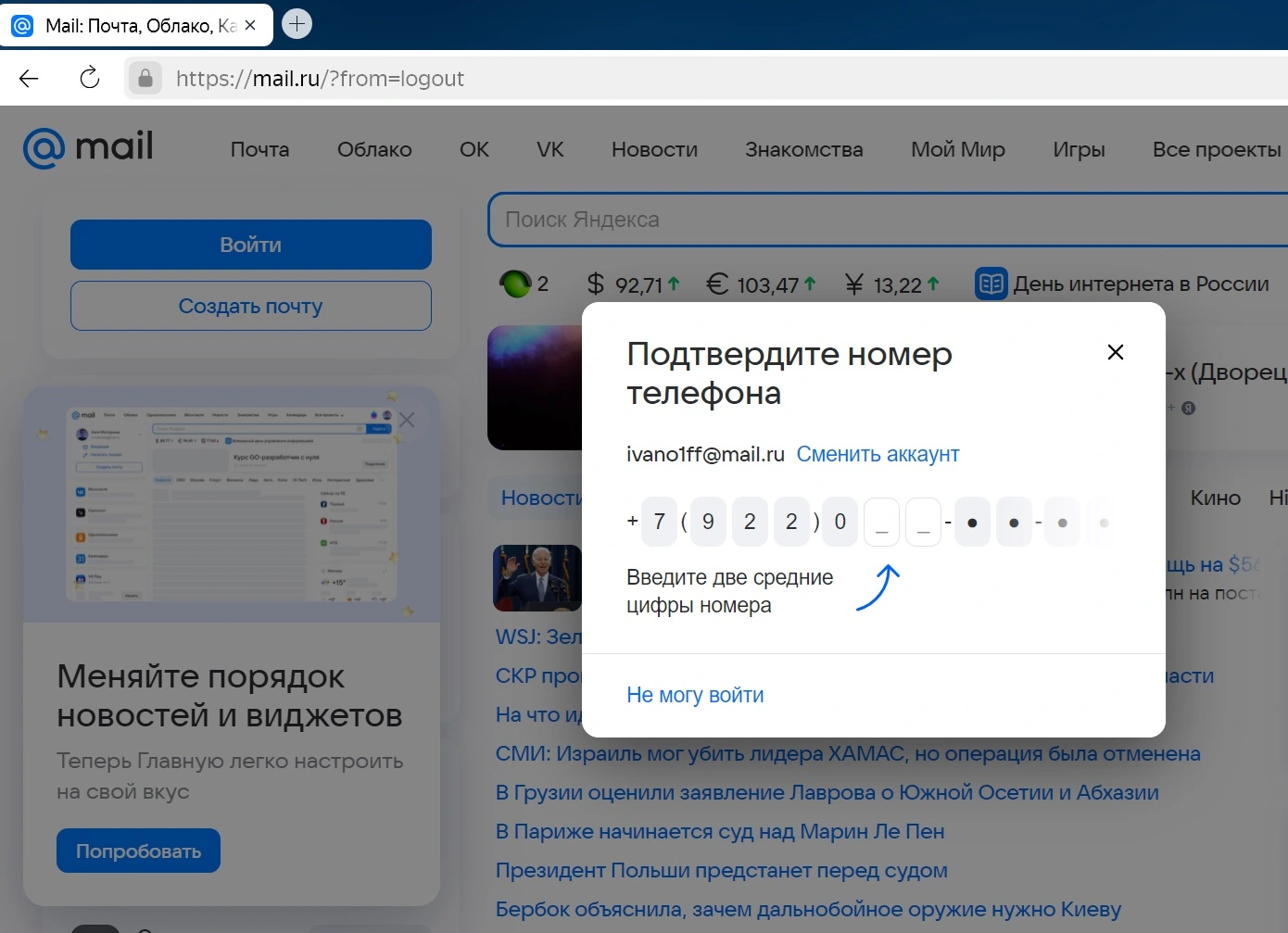
Task: Click Создать почту button
Action: coord(251,306)
